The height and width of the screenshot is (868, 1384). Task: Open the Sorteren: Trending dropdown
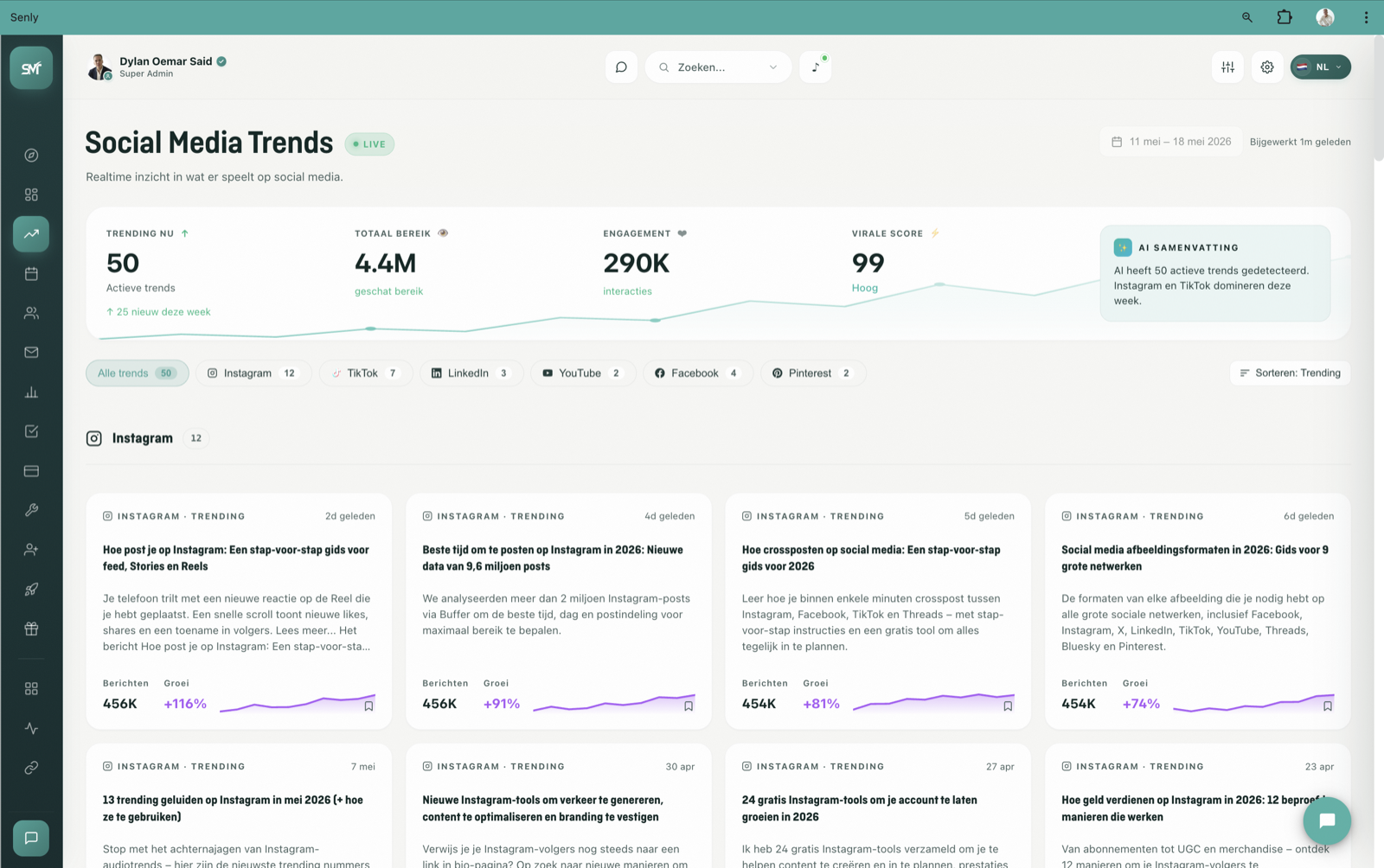click(1290, 373)
